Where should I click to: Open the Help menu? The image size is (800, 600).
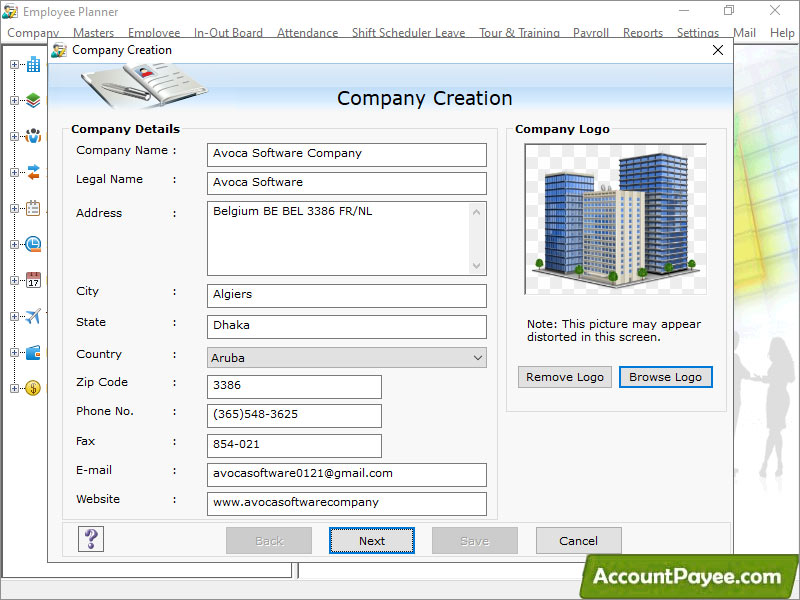coord(782,33)
